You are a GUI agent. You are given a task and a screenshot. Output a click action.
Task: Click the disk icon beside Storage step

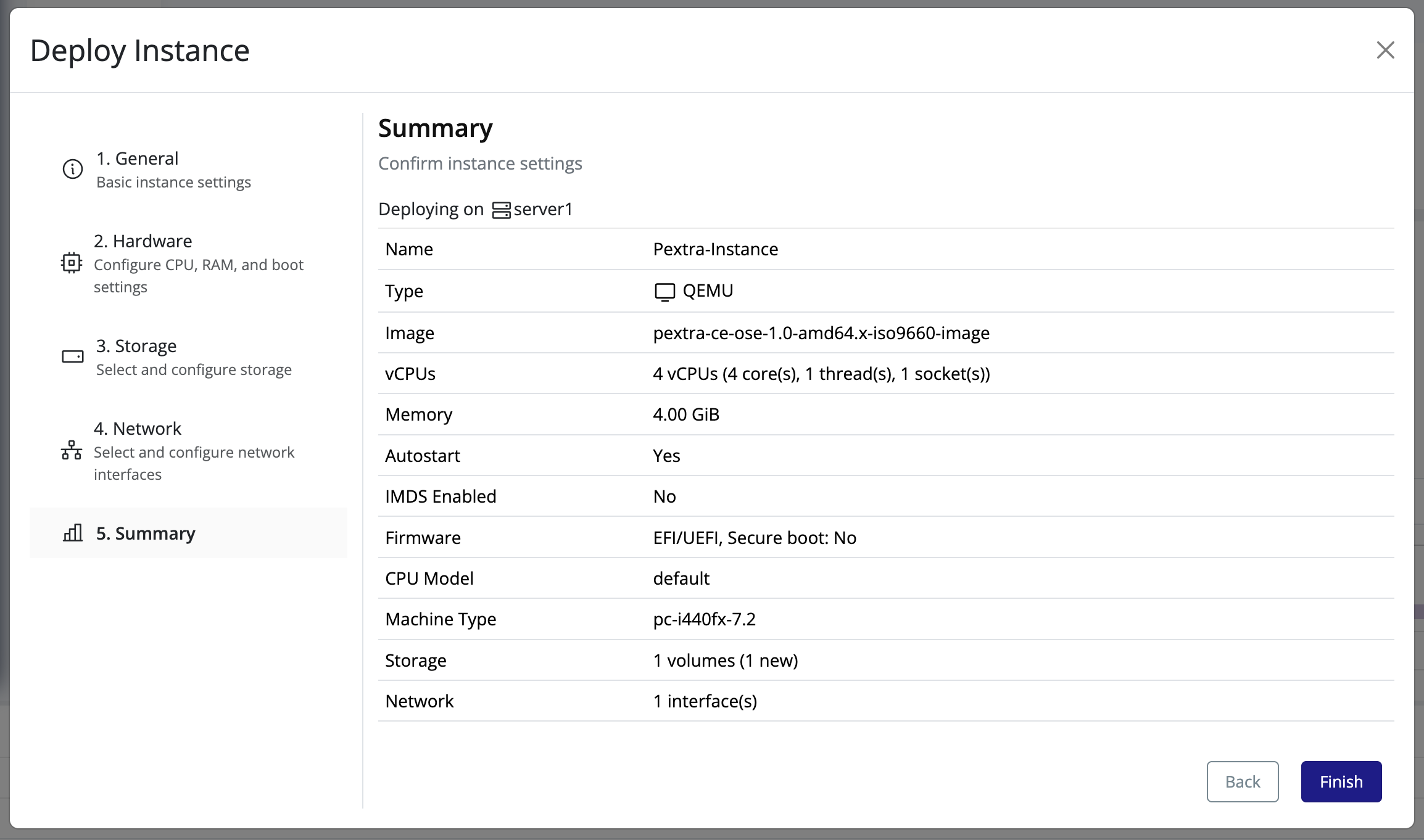72,356
